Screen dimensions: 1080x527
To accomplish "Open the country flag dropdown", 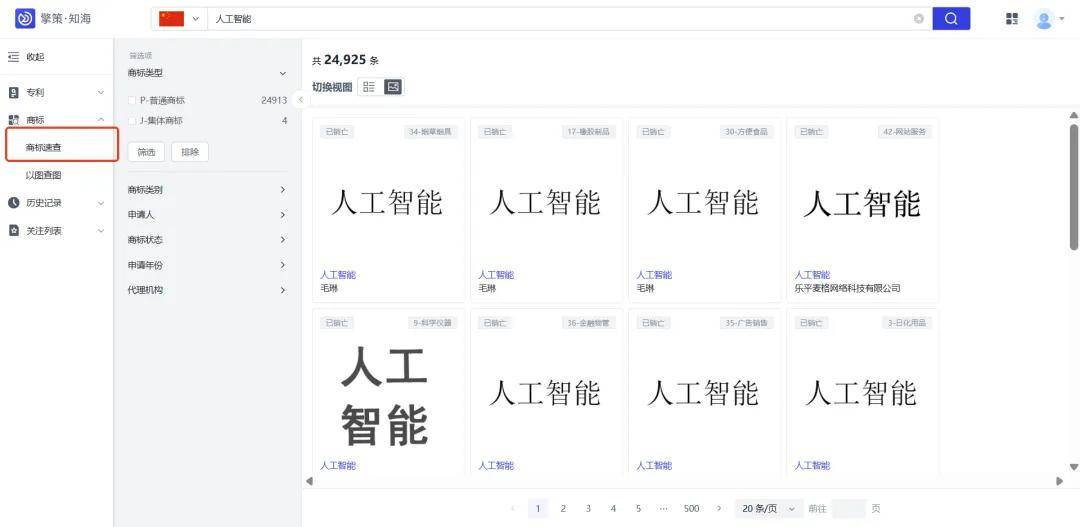I will tap(179, 19).
